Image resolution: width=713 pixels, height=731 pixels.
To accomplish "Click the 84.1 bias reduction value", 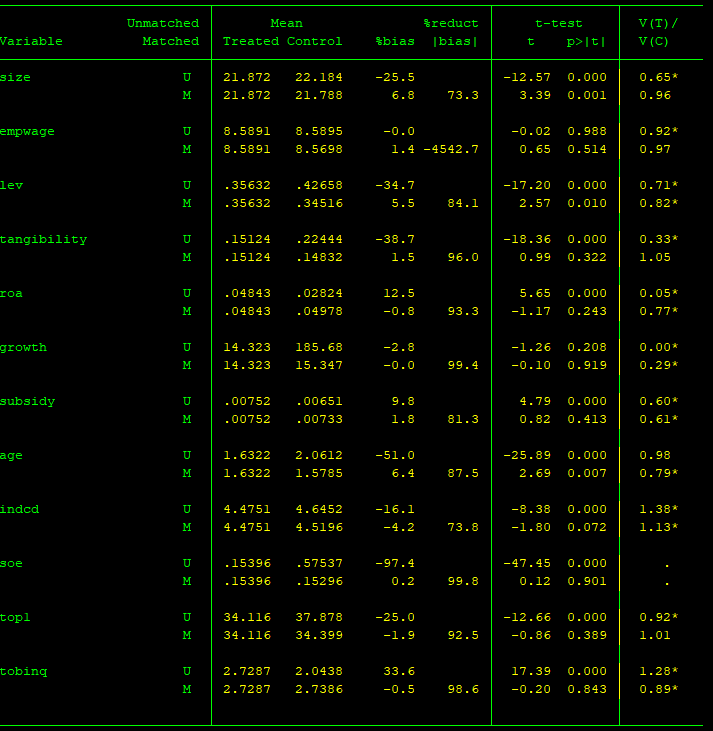I will pyautogui.click(x=463, y=204).
